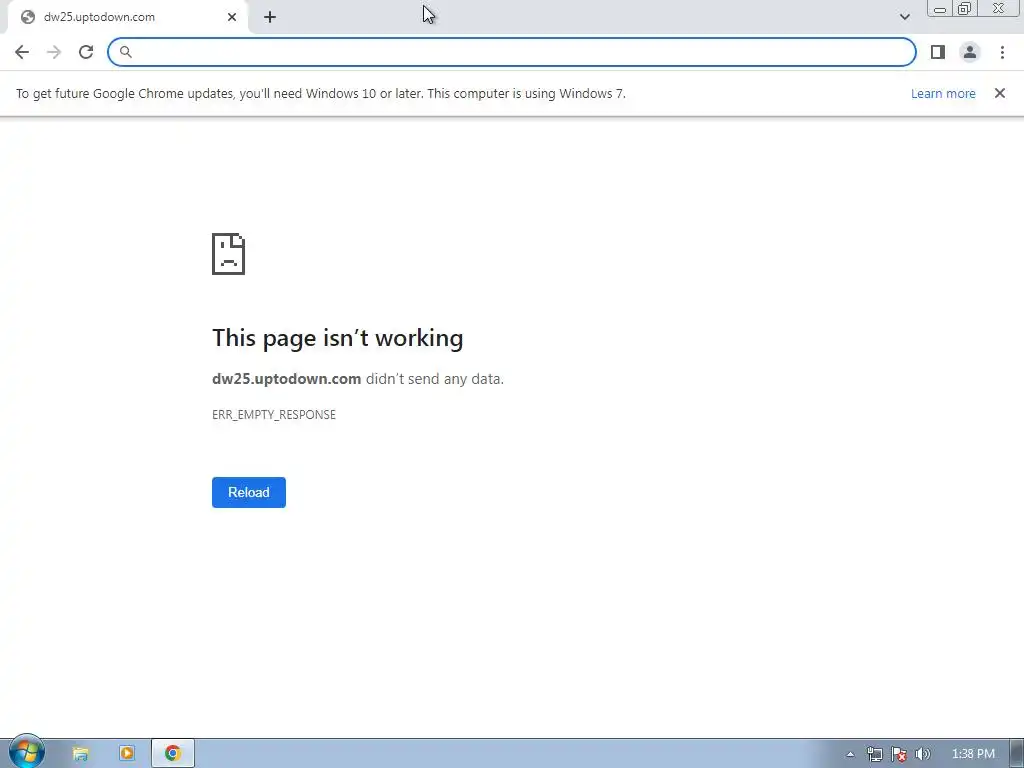Click the browser back arrow
The image size is (1024, 768).
[22, 52]
